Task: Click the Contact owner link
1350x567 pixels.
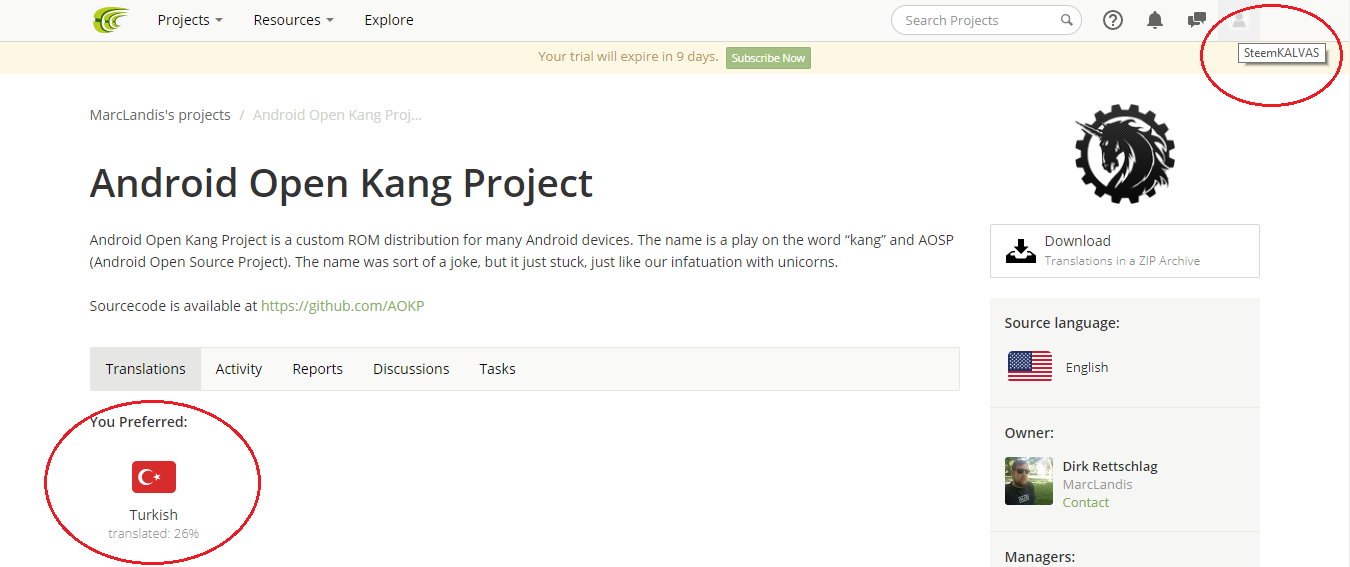Action: click(x=1086, y=502)
